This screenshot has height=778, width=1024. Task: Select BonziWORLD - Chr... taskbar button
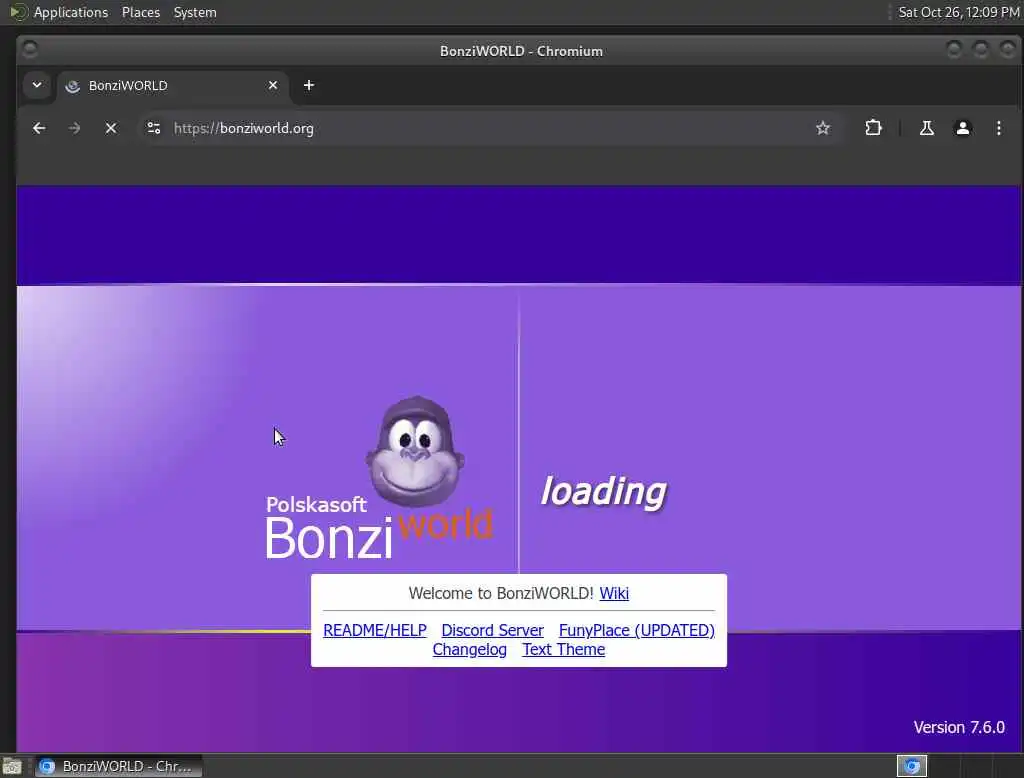(x=118, y=766)
